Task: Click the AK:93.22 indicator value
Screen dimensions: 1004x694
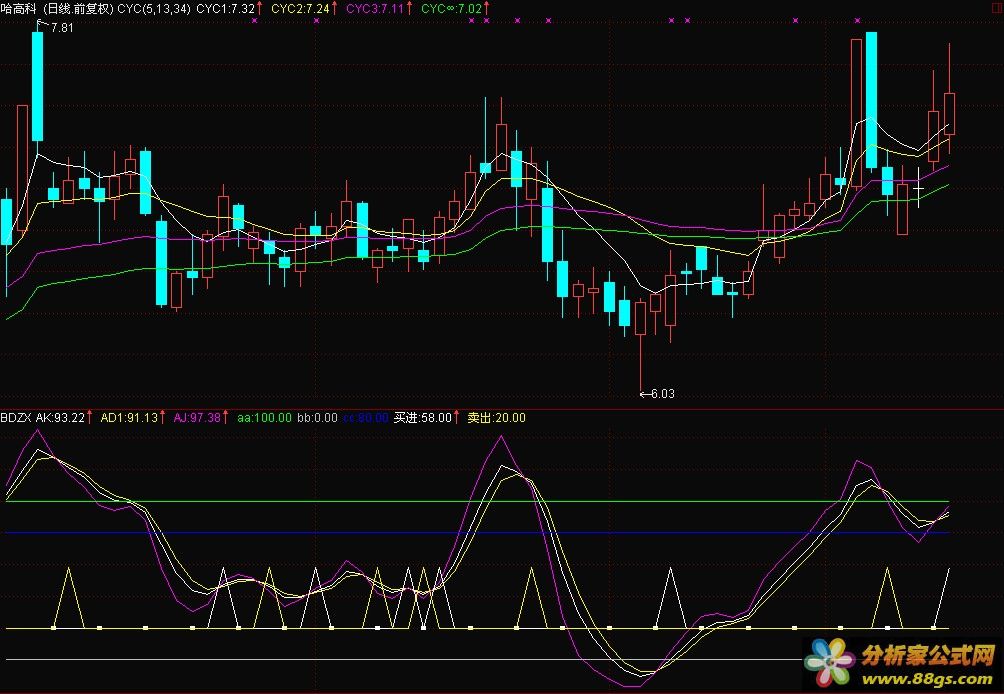Action: pos(60,418)
